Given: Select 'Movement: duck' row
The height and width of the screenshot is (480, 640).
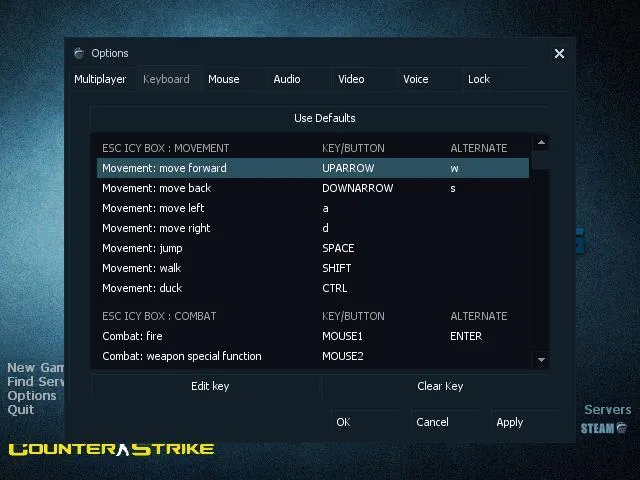Looking at the screenshot, I should pyautogui.click(x=313, y=288).
